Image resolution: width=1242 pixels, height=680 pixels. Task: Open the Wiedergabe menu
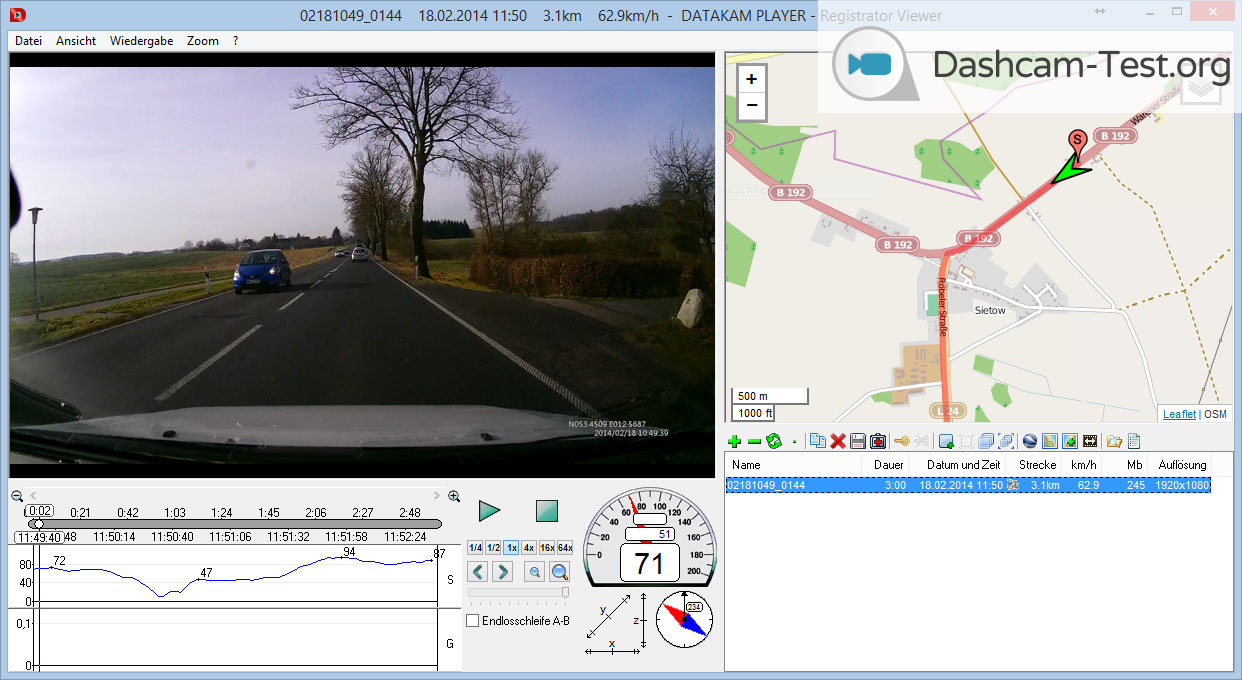pos(141,41)
